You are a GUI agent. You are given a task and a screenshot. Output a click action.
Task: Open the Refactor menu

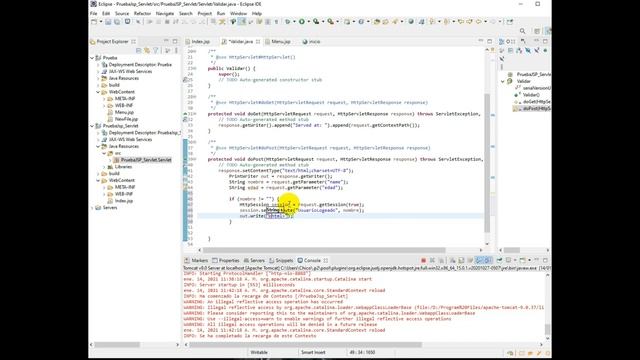(142, 13)
